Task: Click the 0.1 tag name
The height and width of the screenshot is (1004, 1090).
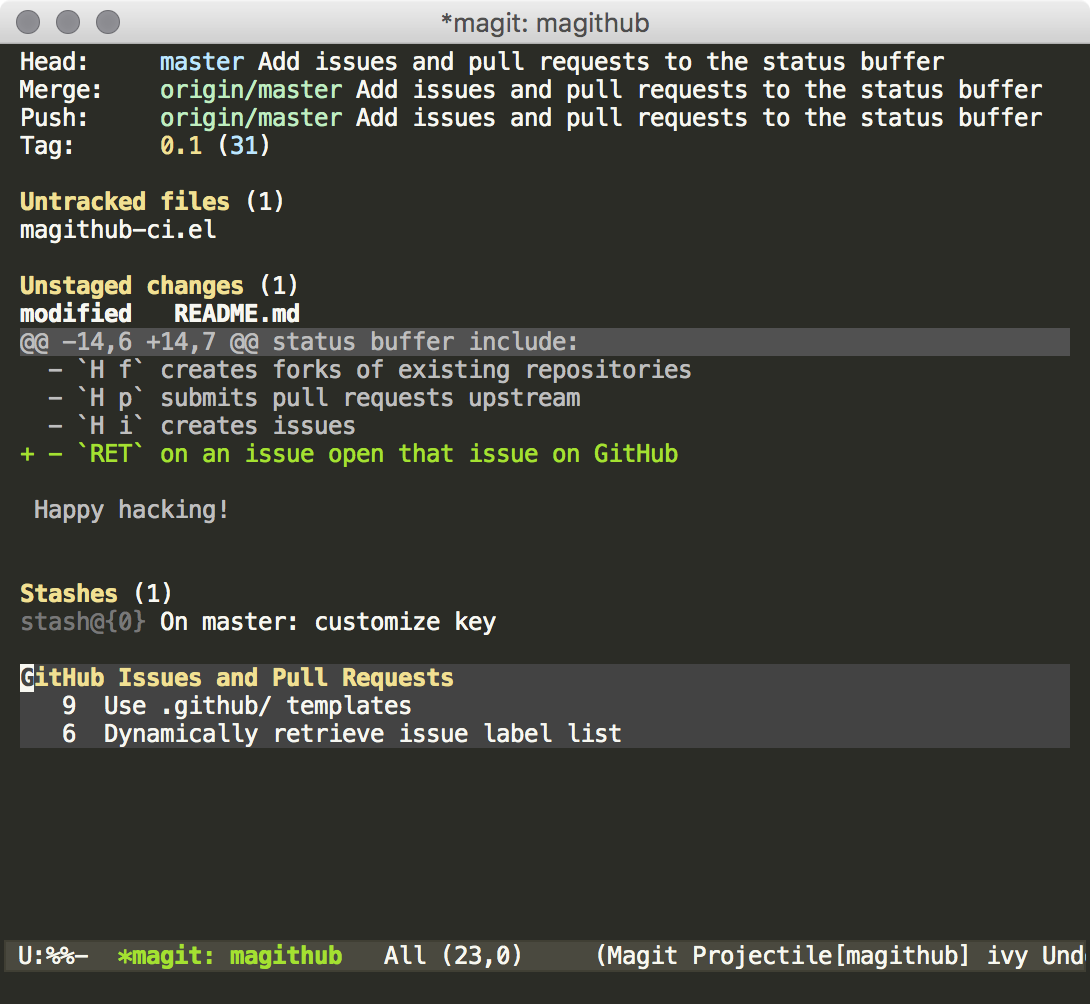Action: [181, 145]
